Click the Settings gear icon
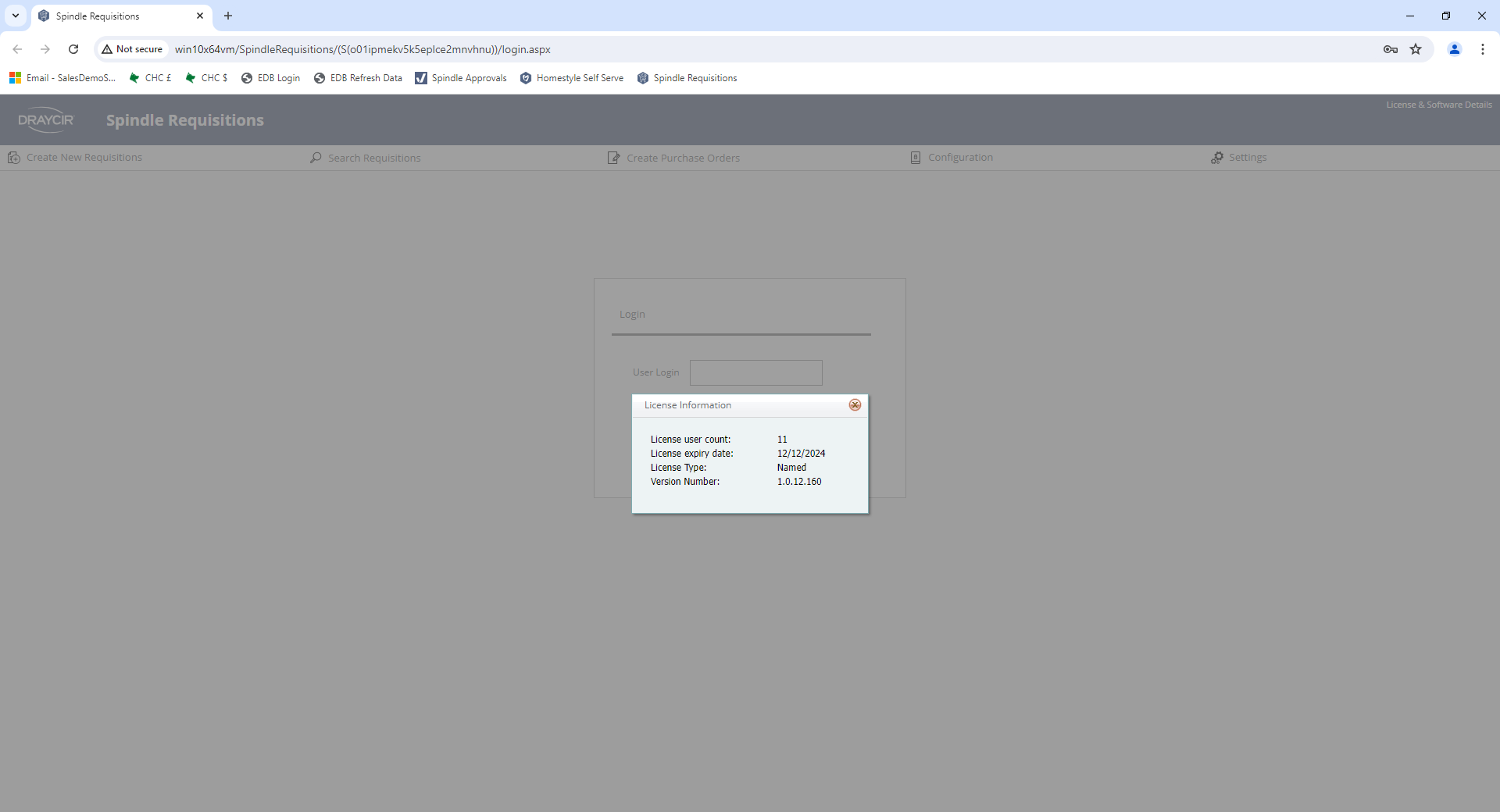1500x812 pixels. coord(1217,158)
